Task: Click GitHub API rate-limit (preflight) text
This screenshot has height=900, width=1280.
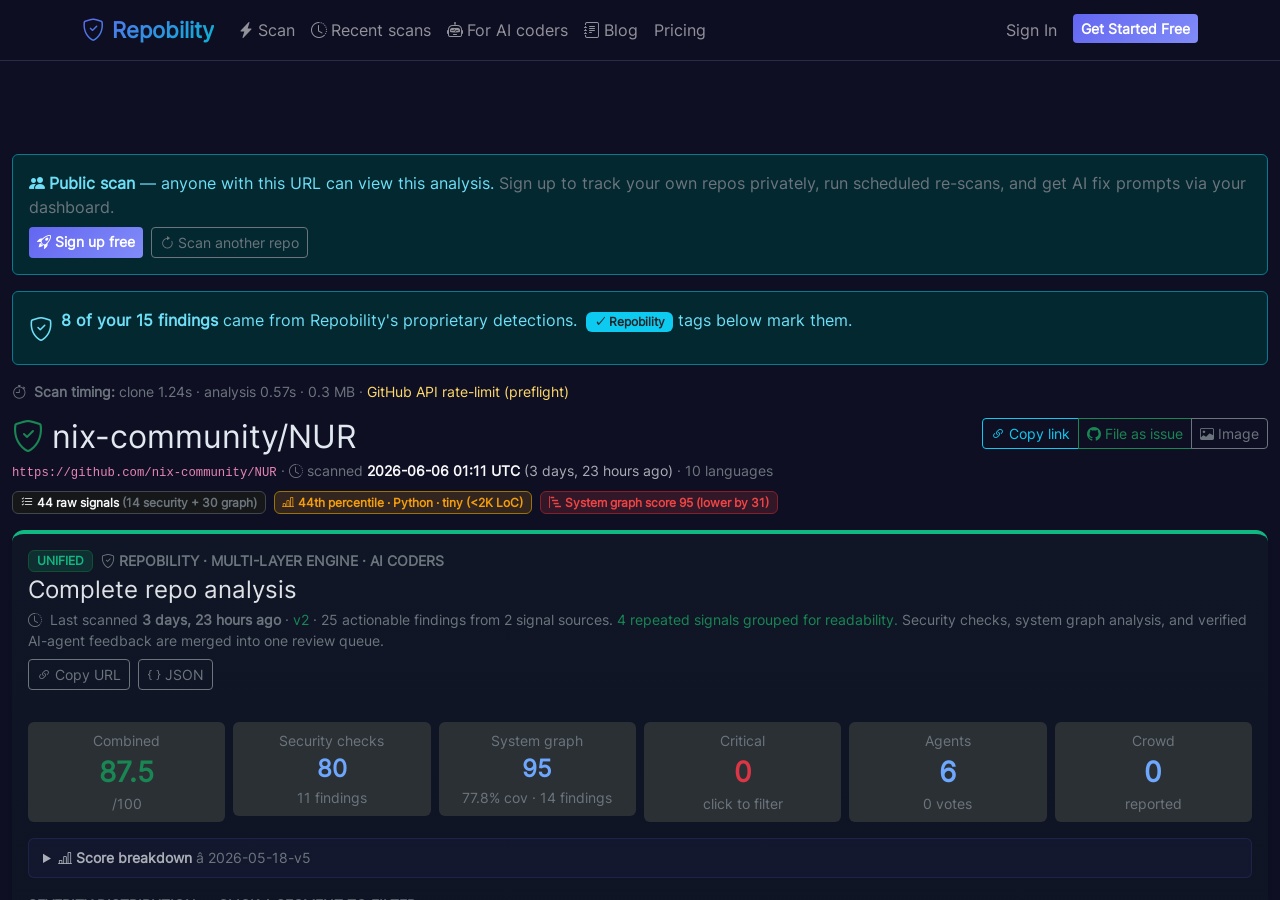Action: click(468, 392)
